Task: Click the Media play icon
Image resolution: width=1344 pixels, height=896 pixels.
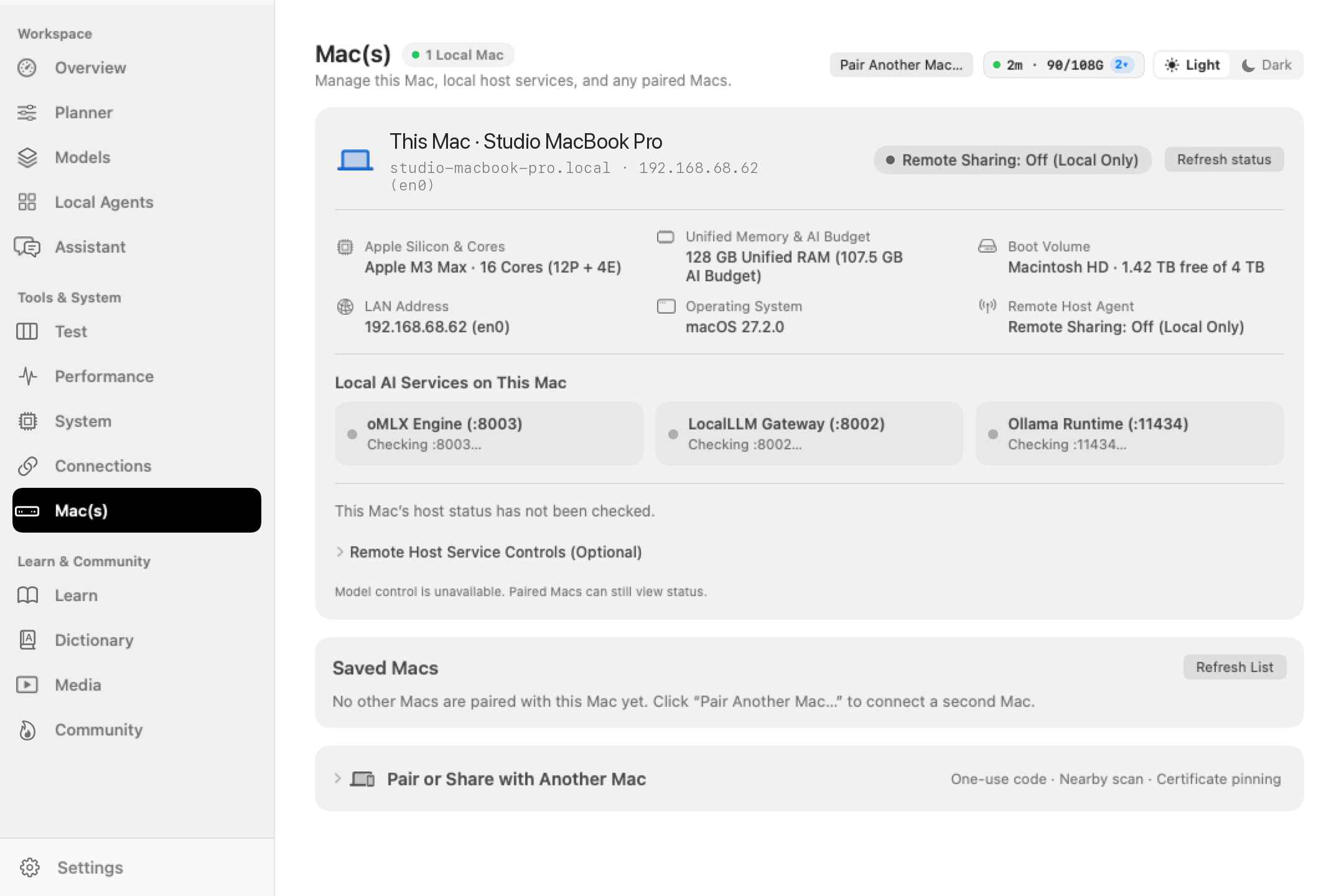Action: click(x=27, y=685)
